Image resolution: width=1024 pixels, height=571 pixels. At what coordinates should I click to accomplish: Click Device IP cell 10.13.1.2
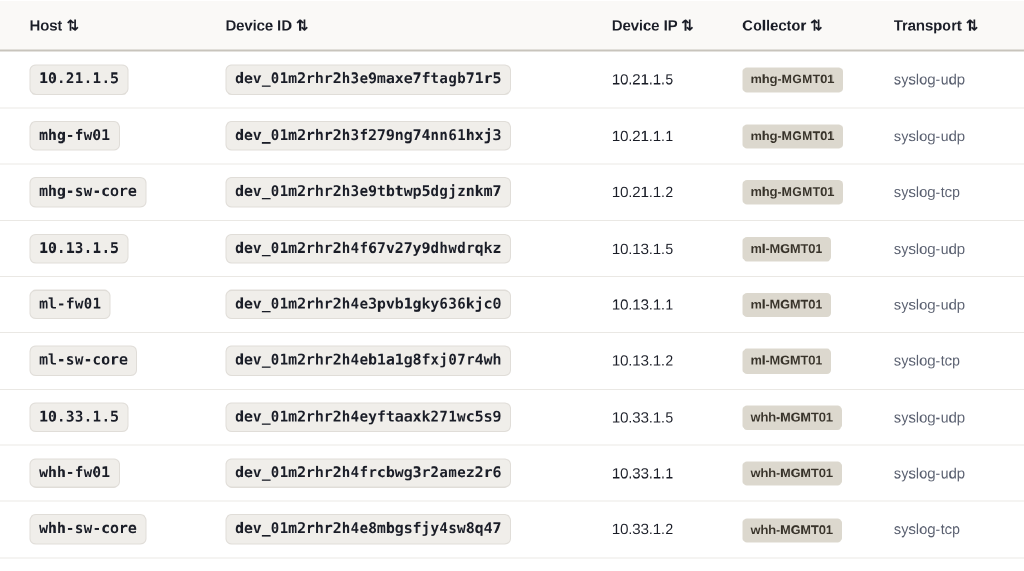coord(642,361)
